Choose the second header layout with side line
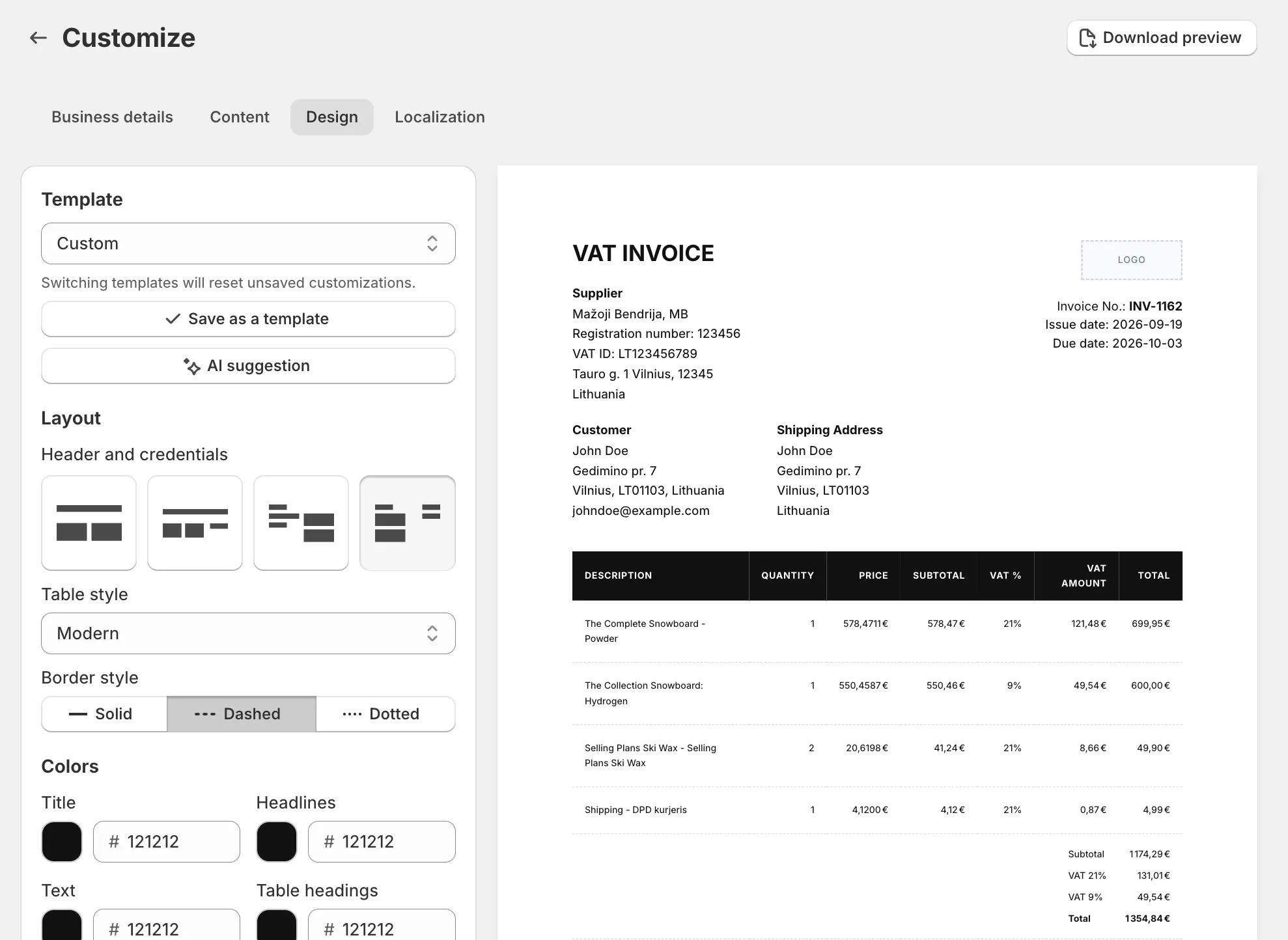The height and width of the screenshot is (940, 1288). coord(195,523)
